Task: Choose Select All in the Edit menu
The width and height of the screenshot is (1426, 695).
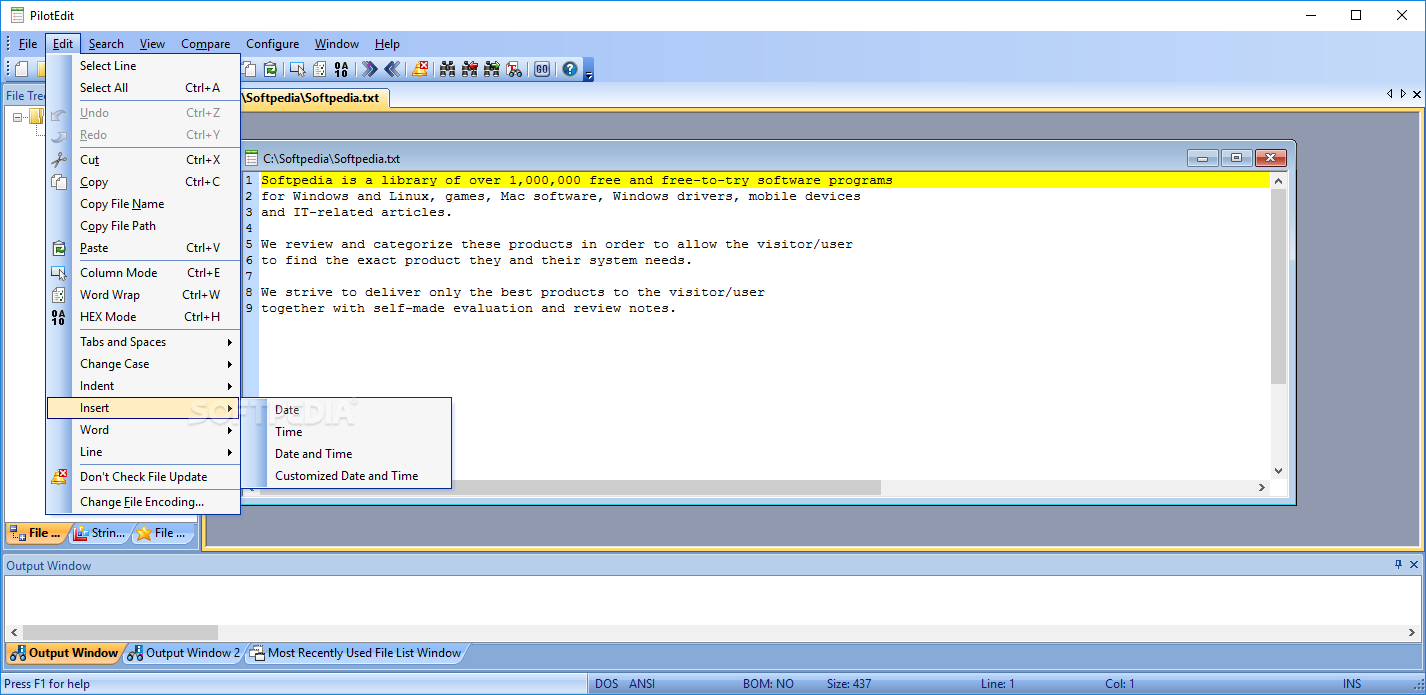Action: (x=143, y=88)
